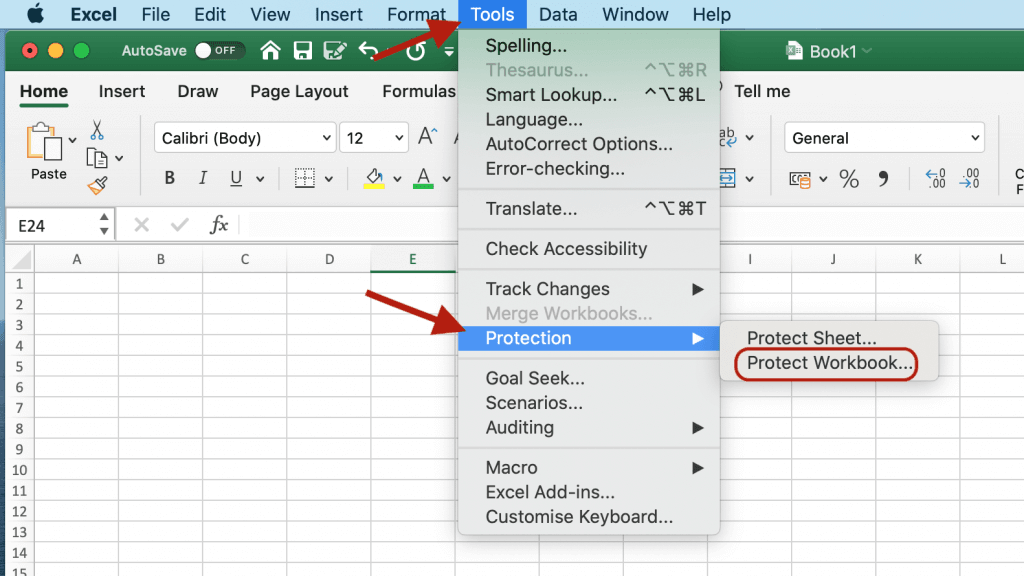1024x576 pixels.
Task: Click the Increase Decimal icon
Action: point(936,179)
